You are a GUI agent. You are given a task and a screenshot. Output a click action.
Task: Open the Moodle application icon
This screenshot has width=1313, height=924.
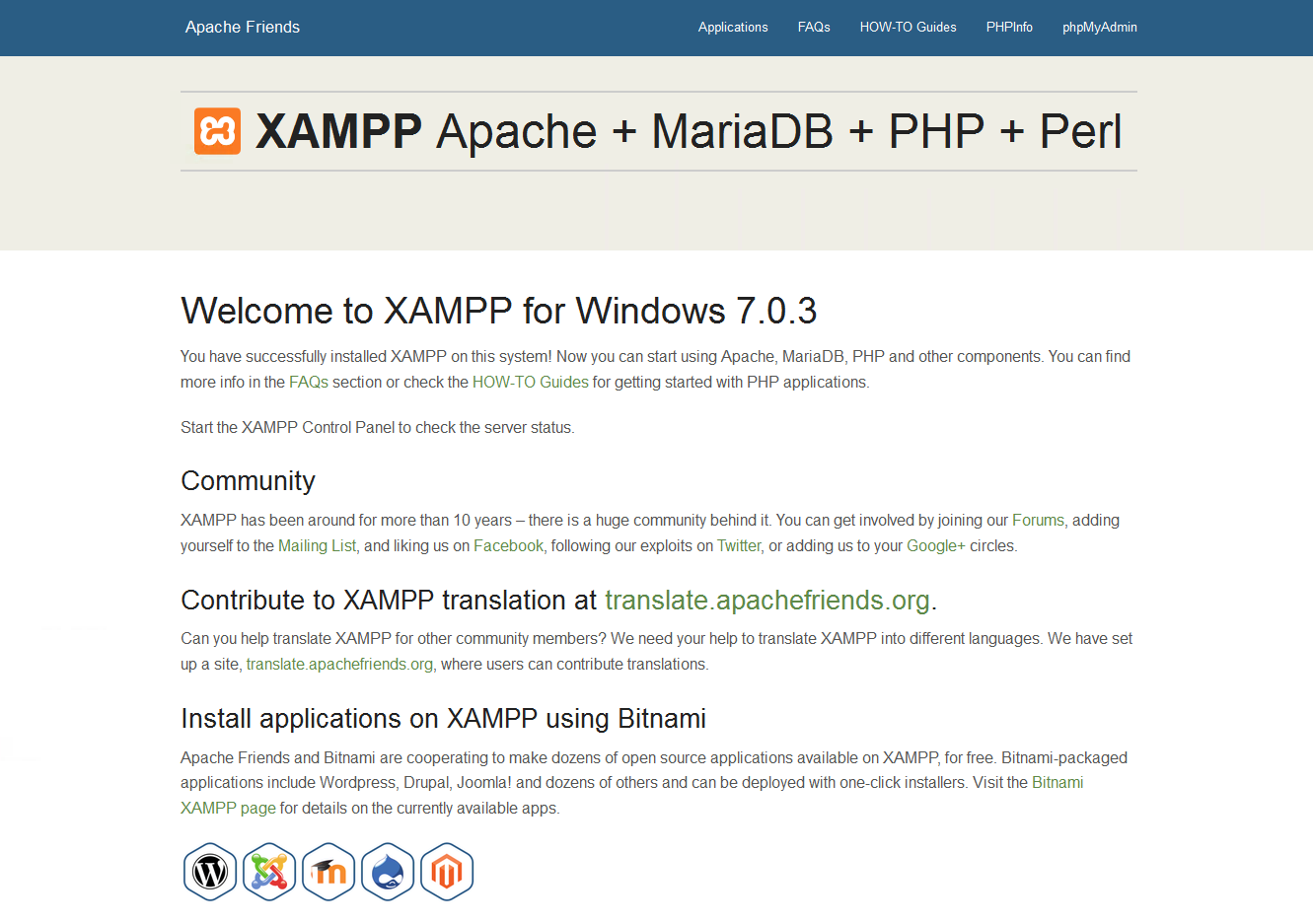click(328, 872)
